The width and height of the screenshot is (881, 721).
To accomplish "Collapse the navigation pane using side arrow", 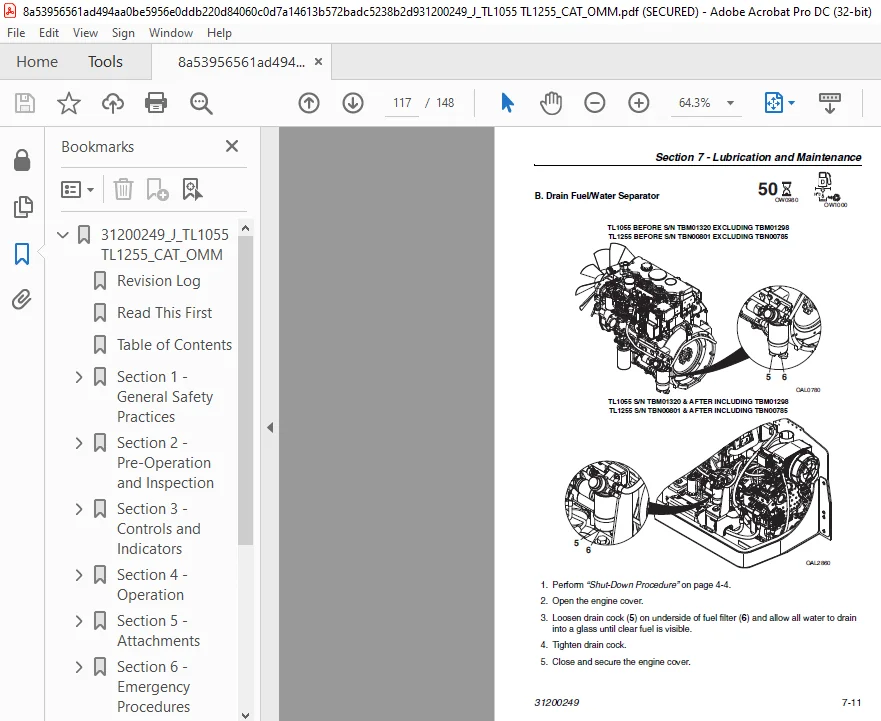I will [x=270, y=428].
